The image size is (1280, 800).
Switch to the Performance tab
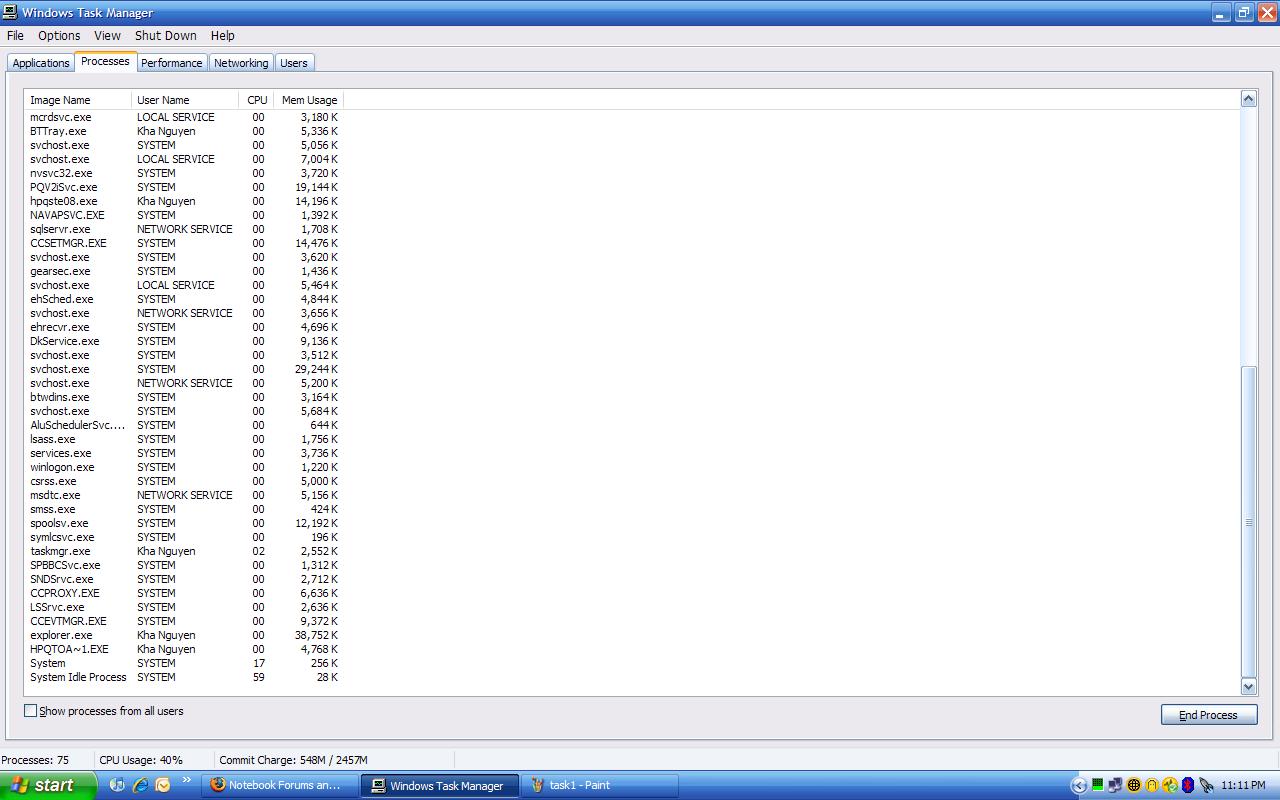tap(171, 63)
